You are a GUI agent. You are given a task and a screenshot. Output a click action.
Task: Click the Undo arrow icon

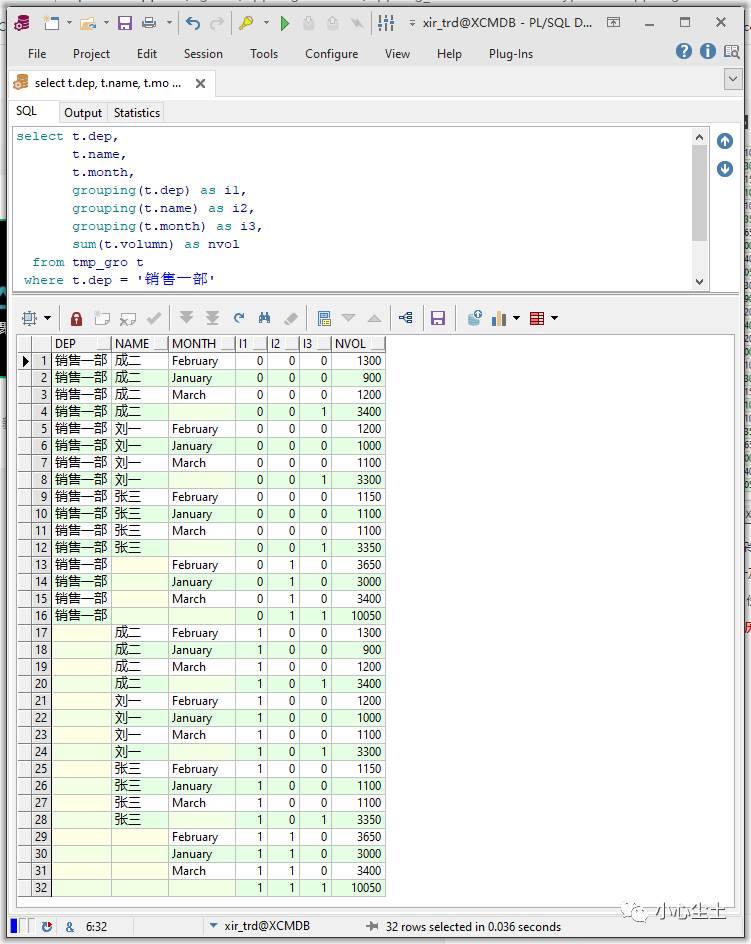193,23
